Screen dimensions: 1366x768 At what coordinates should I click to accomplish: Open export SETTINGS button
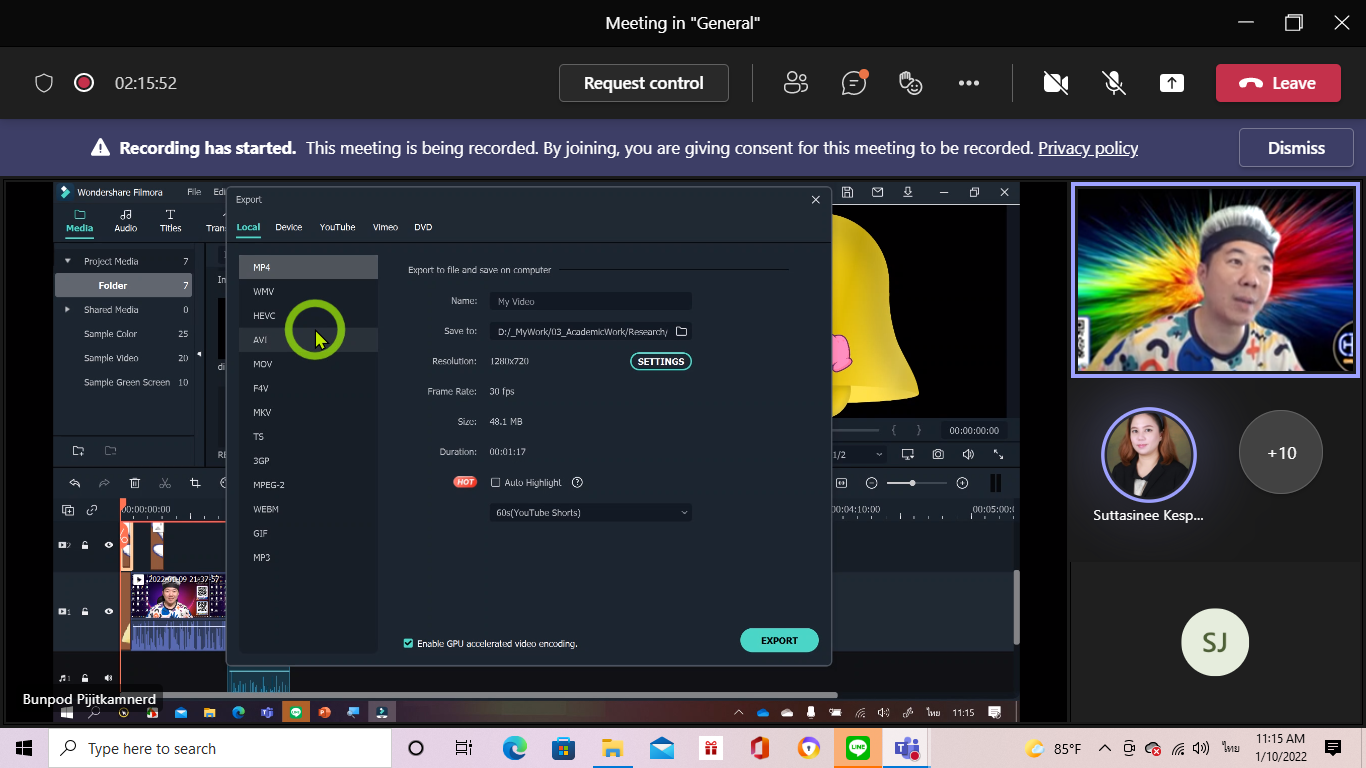click(x=661, y=361)
